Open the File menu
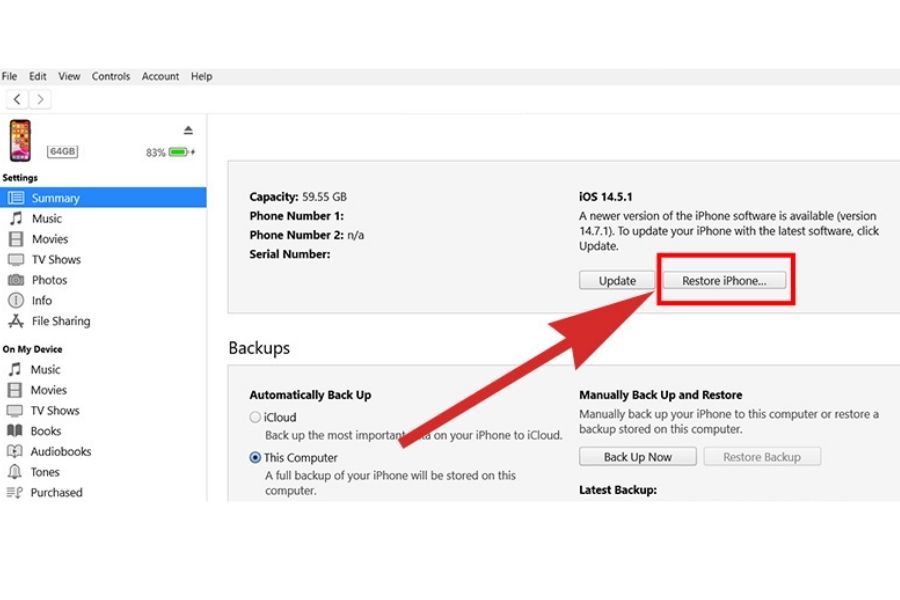The width and height of the screenshot is (900, 600). 9,76
